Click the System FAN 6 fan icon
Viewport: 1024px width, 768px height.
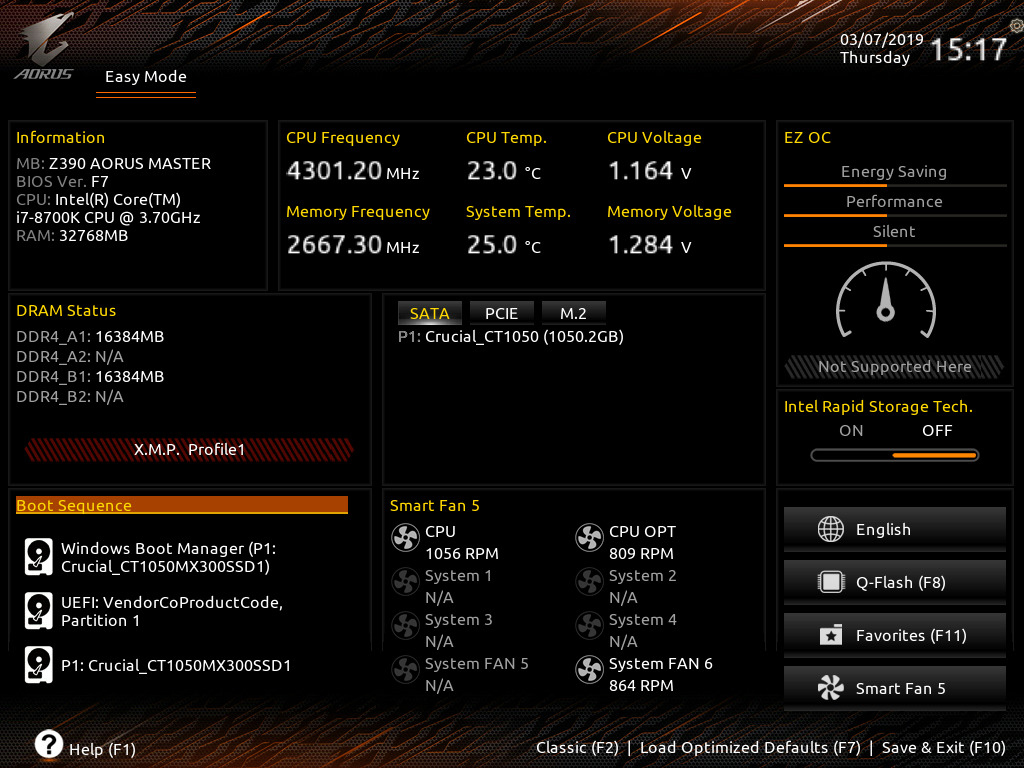[590, 669]
